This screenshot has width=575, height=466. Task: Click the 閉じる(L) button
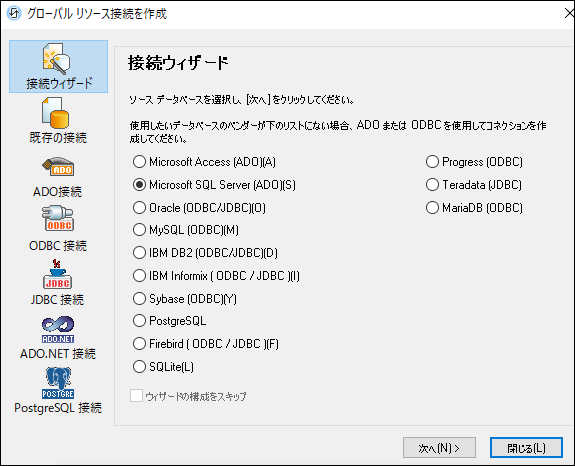point(526,448)
